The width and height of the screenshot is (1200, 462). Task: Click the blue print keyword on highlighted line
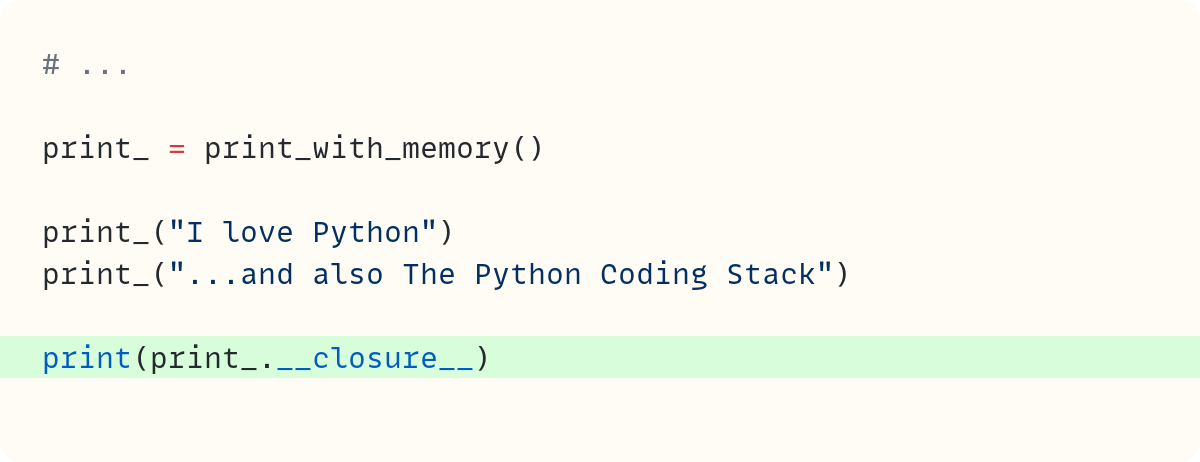coord(87,358)
